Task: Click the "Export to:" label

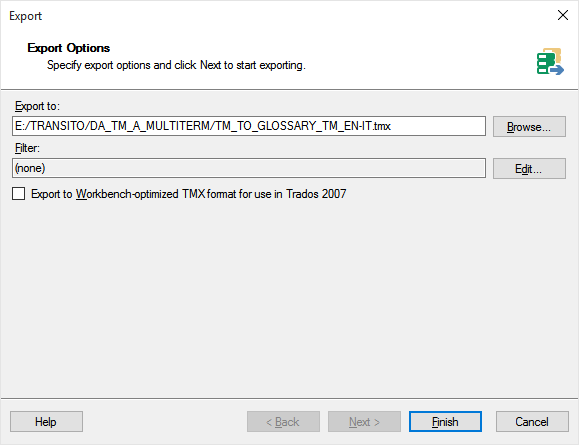Action: pyautogui.click(x=37, y=106)
